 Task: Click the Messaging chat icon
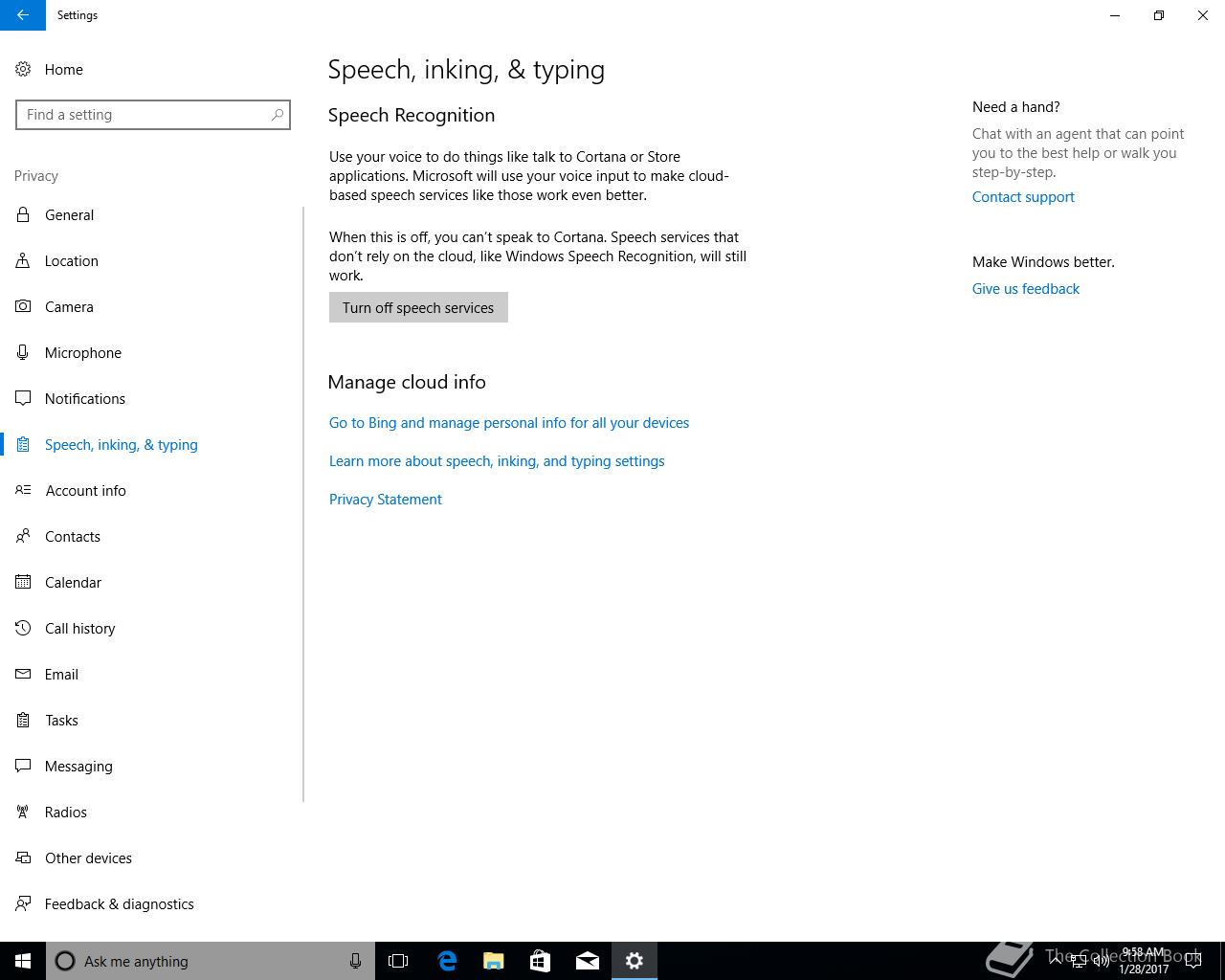pyautogui.click(x=23, y=766)
